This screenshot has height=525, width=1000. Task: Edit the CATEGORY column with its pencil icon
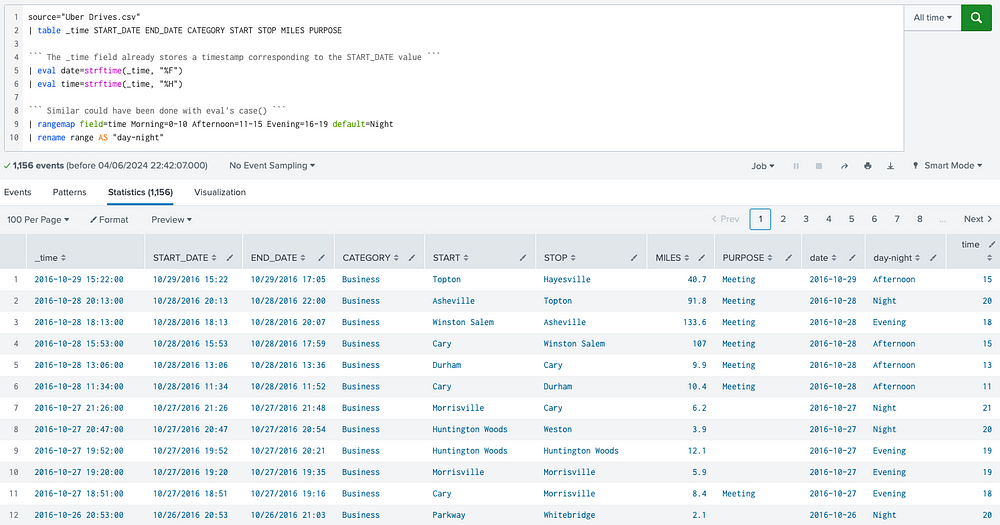(412, 258)
